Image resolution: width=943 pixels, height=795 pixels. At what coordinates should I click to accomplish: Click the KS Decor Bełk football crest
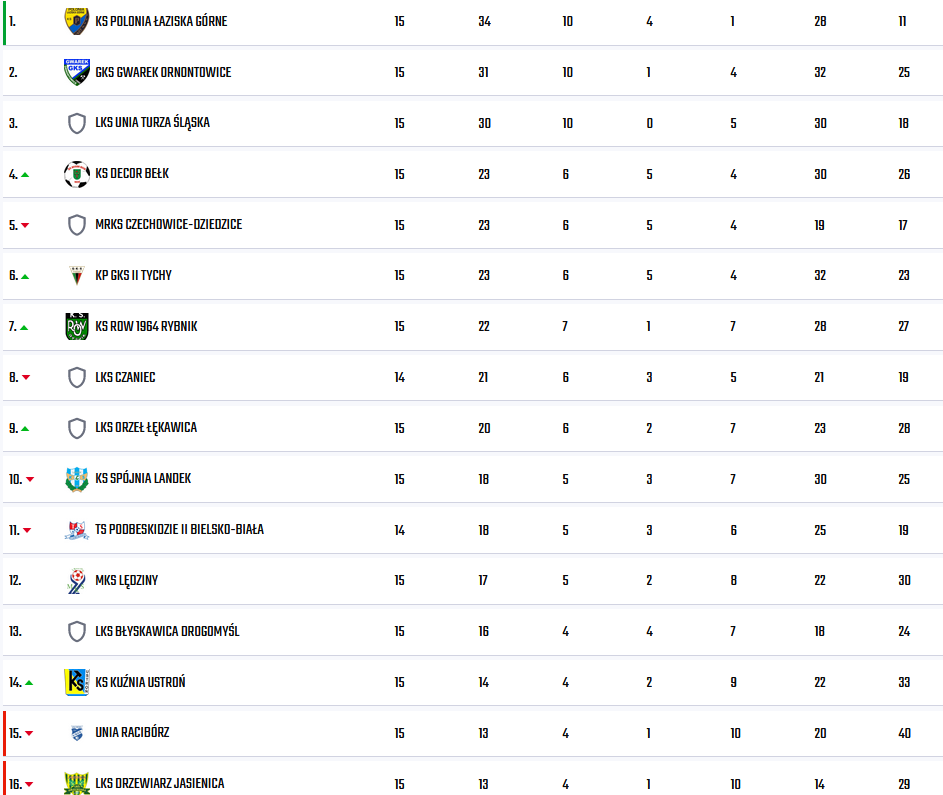point(76,174)
